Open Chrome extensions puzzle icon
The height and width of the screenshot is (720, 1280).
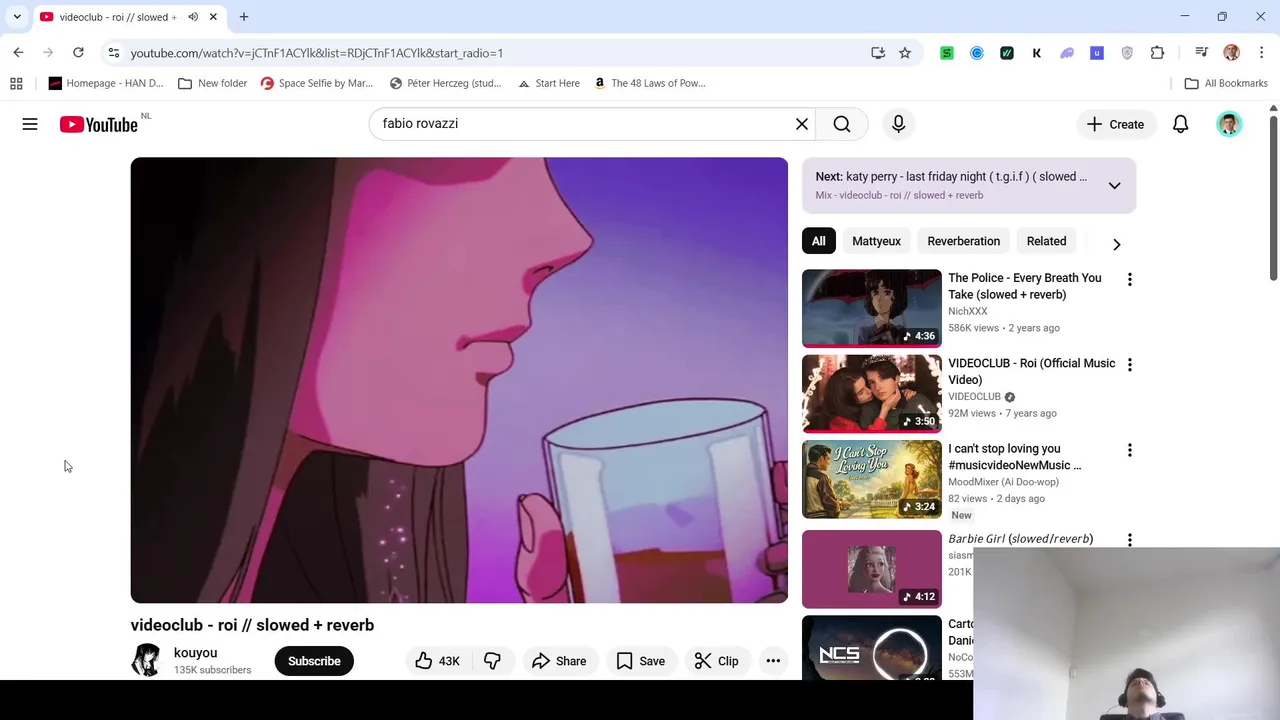click(1158, 53)
